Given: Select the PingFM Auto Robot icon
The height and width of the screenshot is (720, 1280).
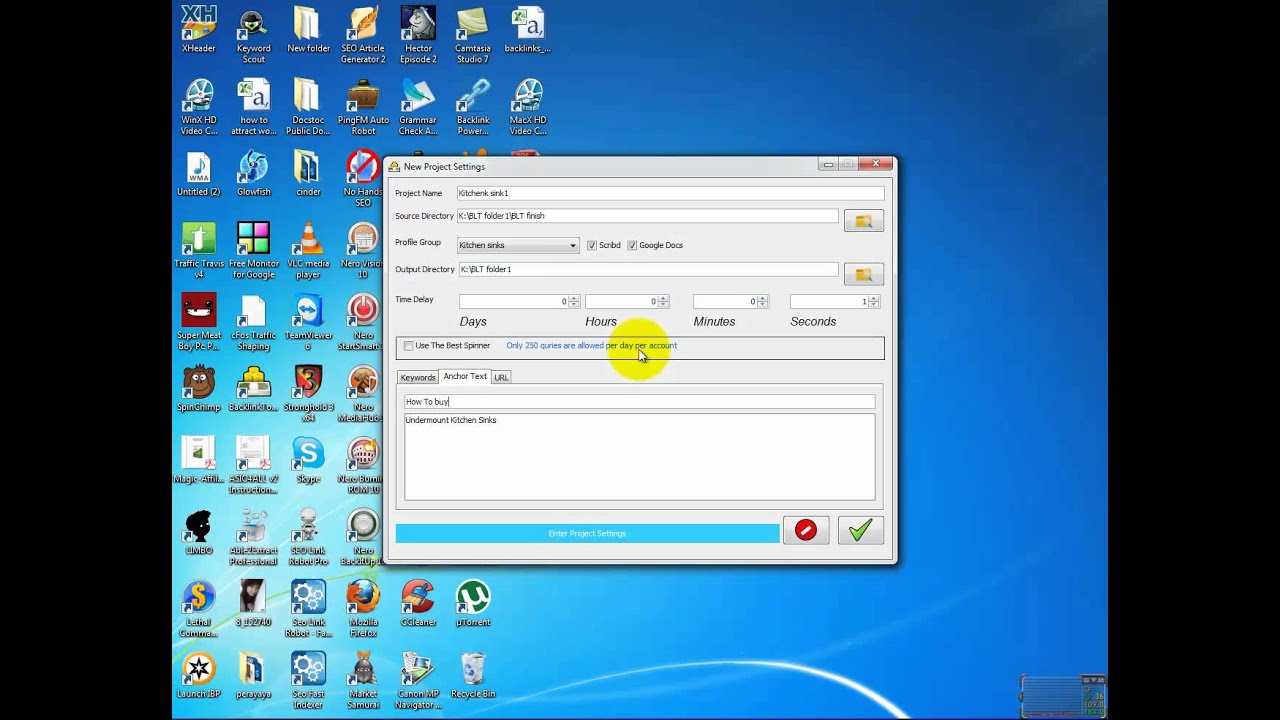Looking at the screenshot, I should click(x=363, y=107).
